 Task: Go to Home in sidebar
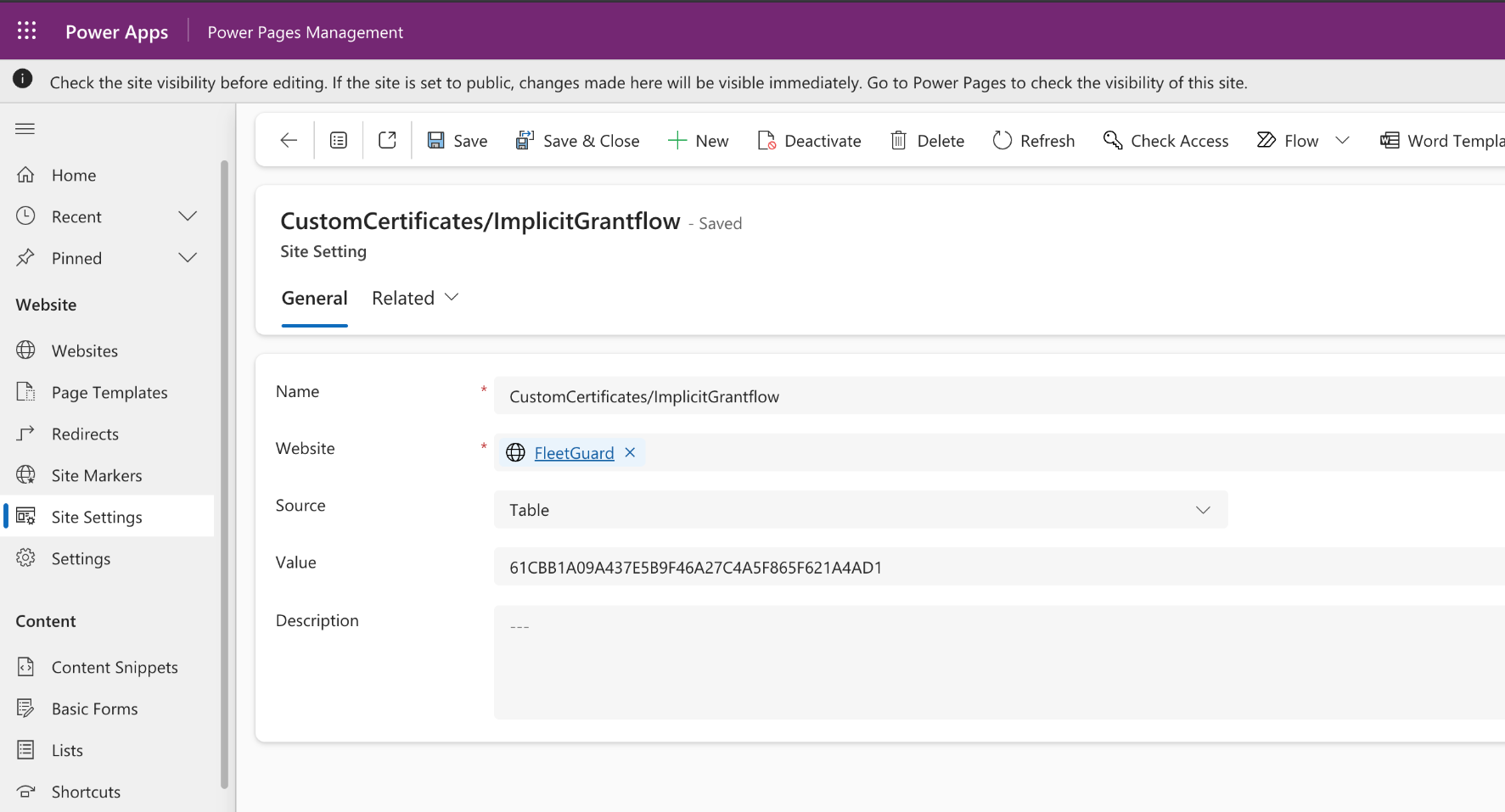click(108, 175)
